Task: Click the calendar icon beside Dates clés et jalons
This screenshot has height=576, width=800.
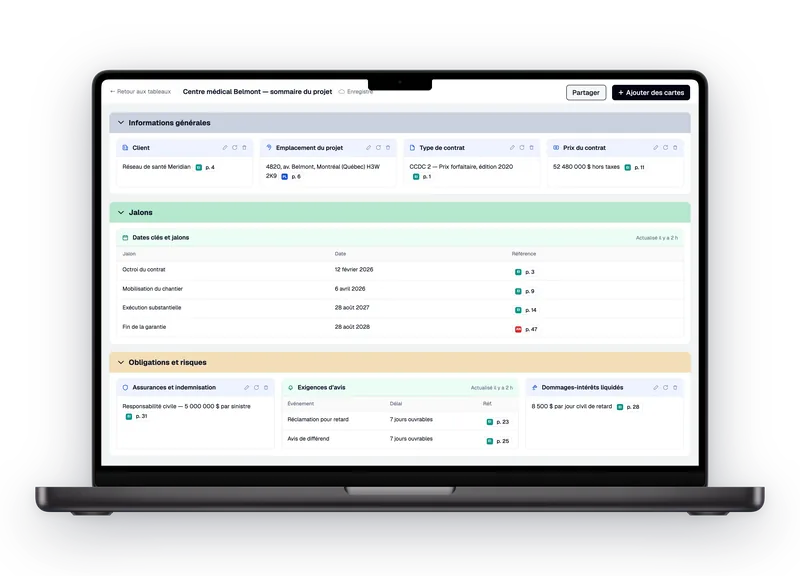Action: pos(125,237)
